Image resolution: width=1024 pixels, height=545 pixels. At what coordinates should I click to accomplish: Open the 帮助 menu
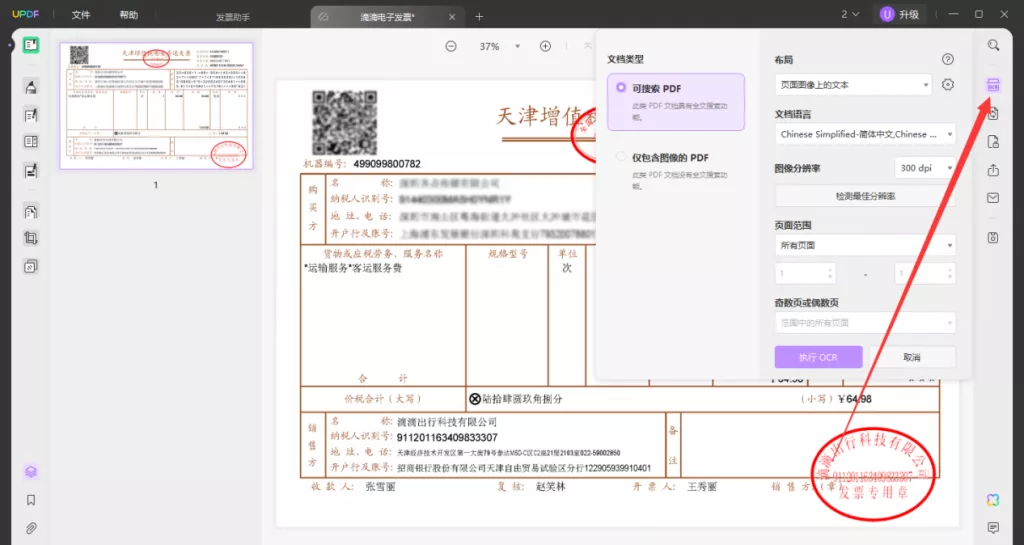129,15
